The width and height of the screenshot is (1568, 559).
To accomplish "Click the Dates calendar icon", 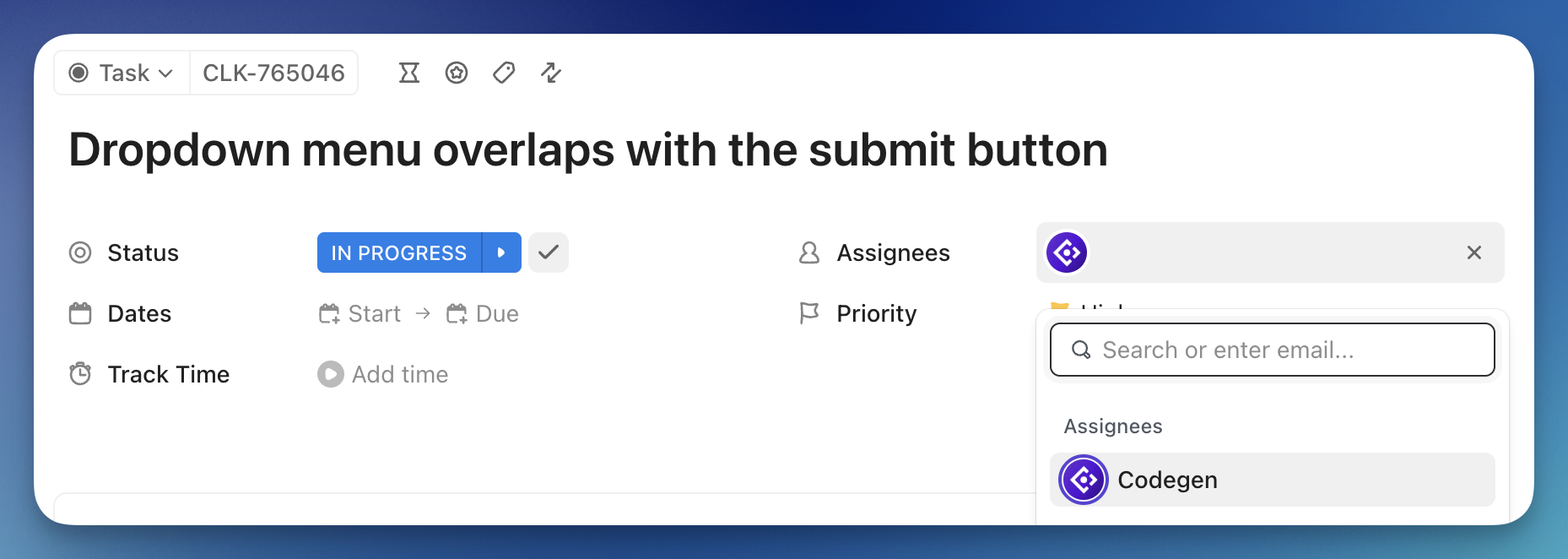I will pyautogui.click(x=80, y=313).
